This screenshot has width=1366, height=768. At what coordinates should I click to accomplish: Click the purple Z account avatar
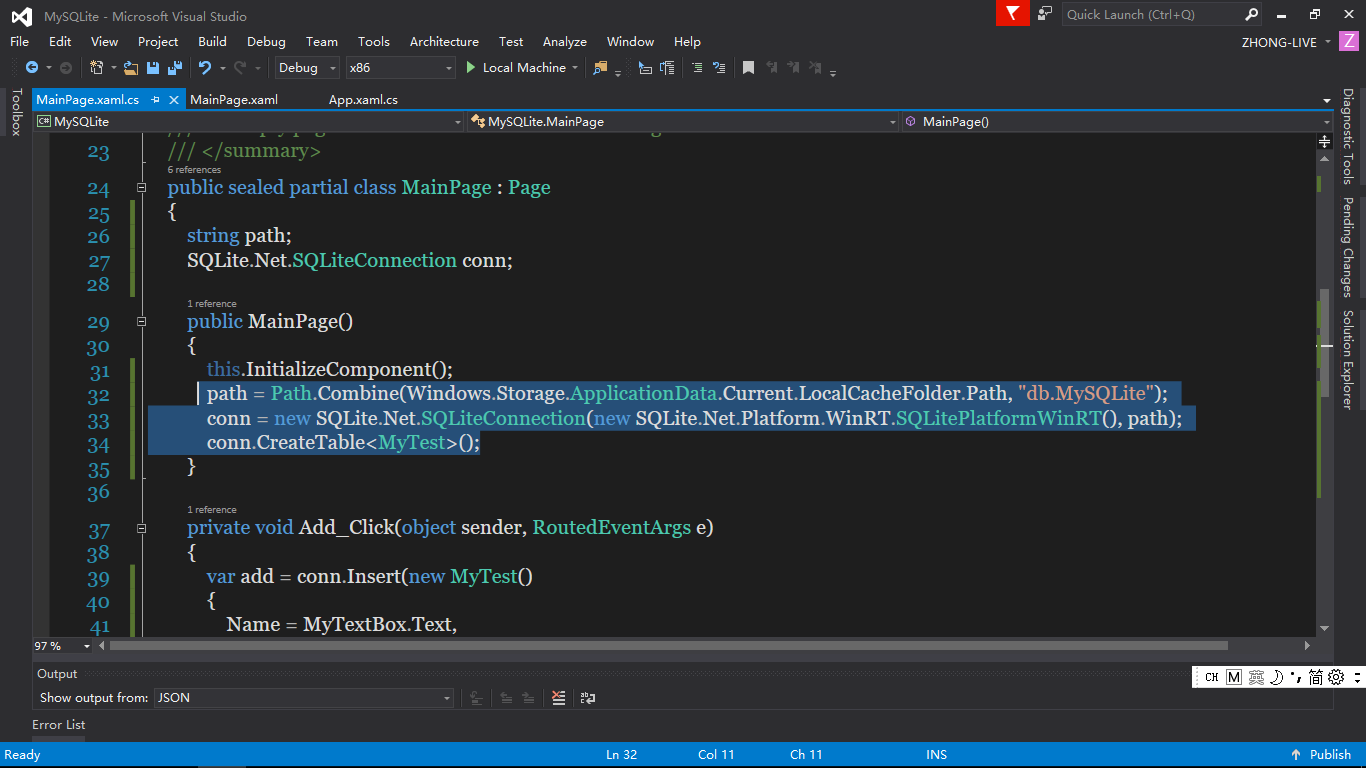(x=1350, y=42)
